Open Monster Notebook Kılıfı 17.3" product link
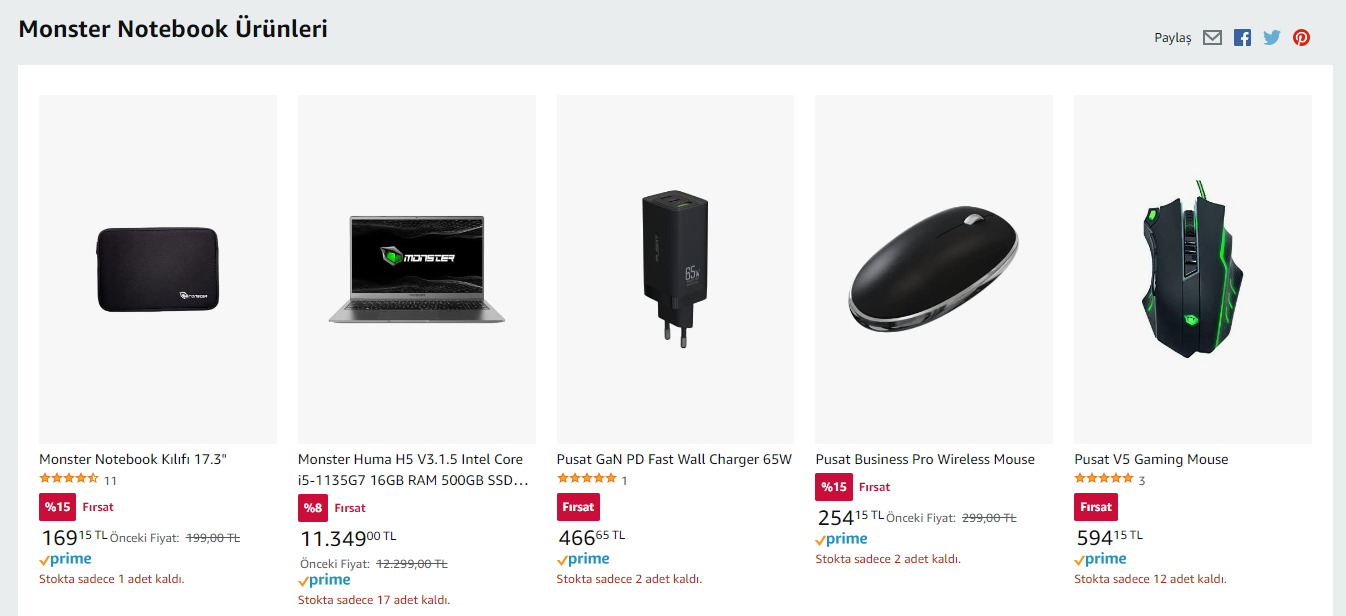Viewport: 1346px width, 616px height. pyautogui.click(x=133, y=459)
